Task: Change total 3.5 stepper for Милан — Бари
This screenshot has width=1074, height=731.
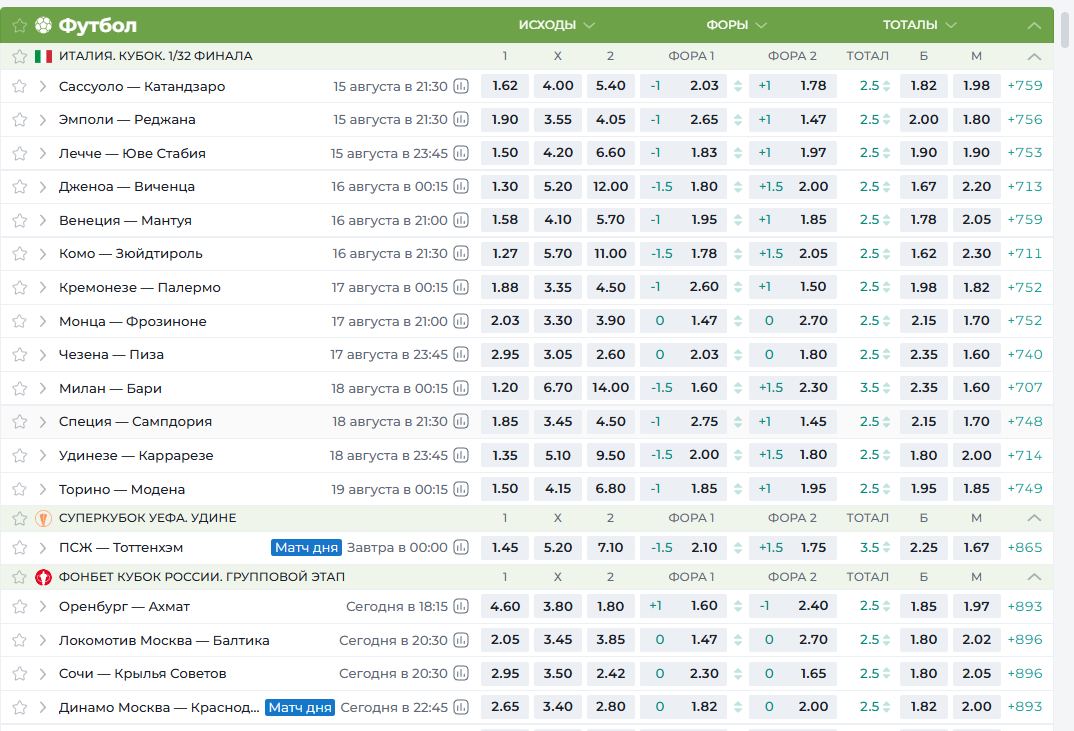Action: pyautogui.click(x=886, y=388)
